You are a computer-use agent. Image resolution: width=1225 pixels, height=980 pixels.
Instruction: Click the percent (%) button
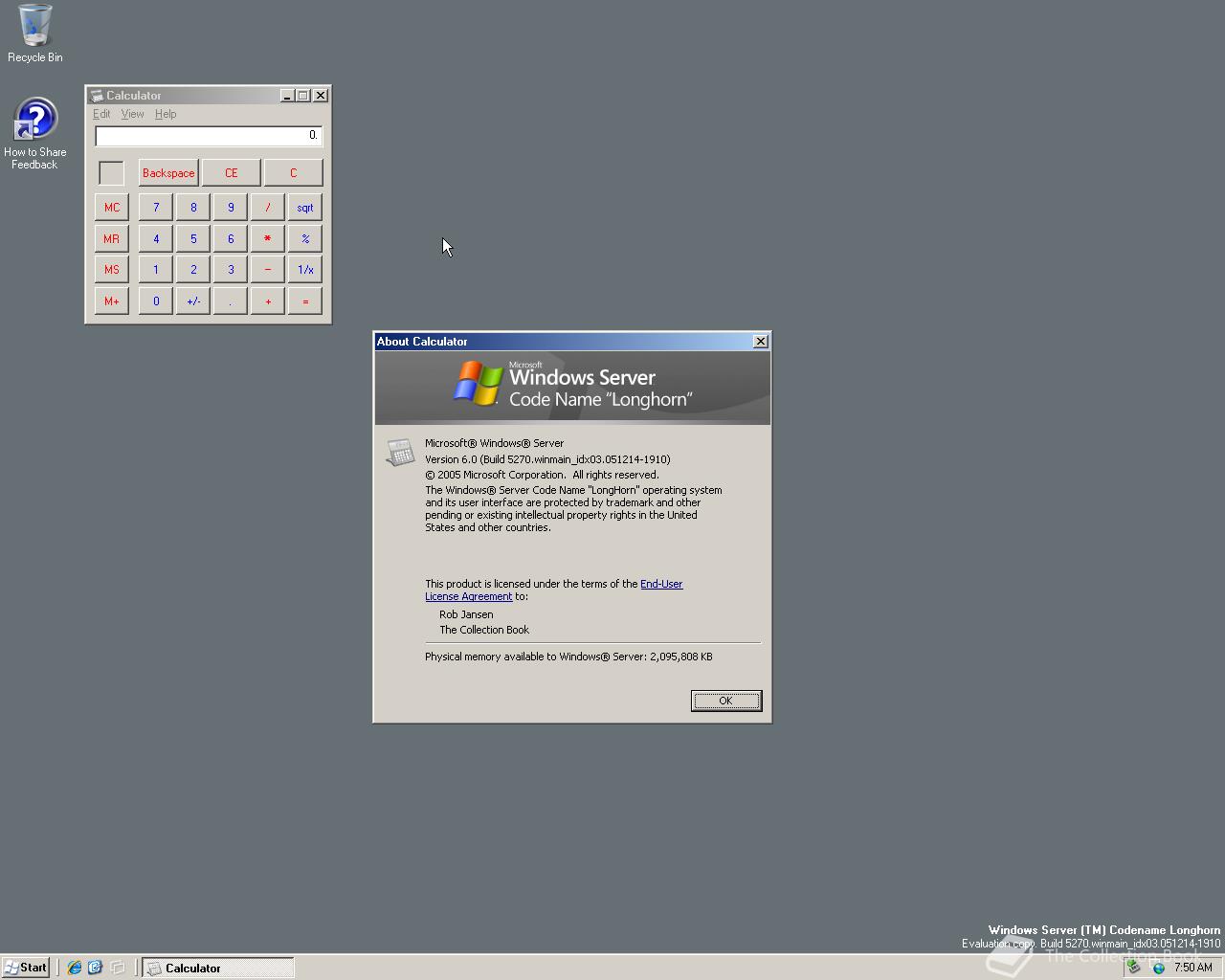[305, 238]
